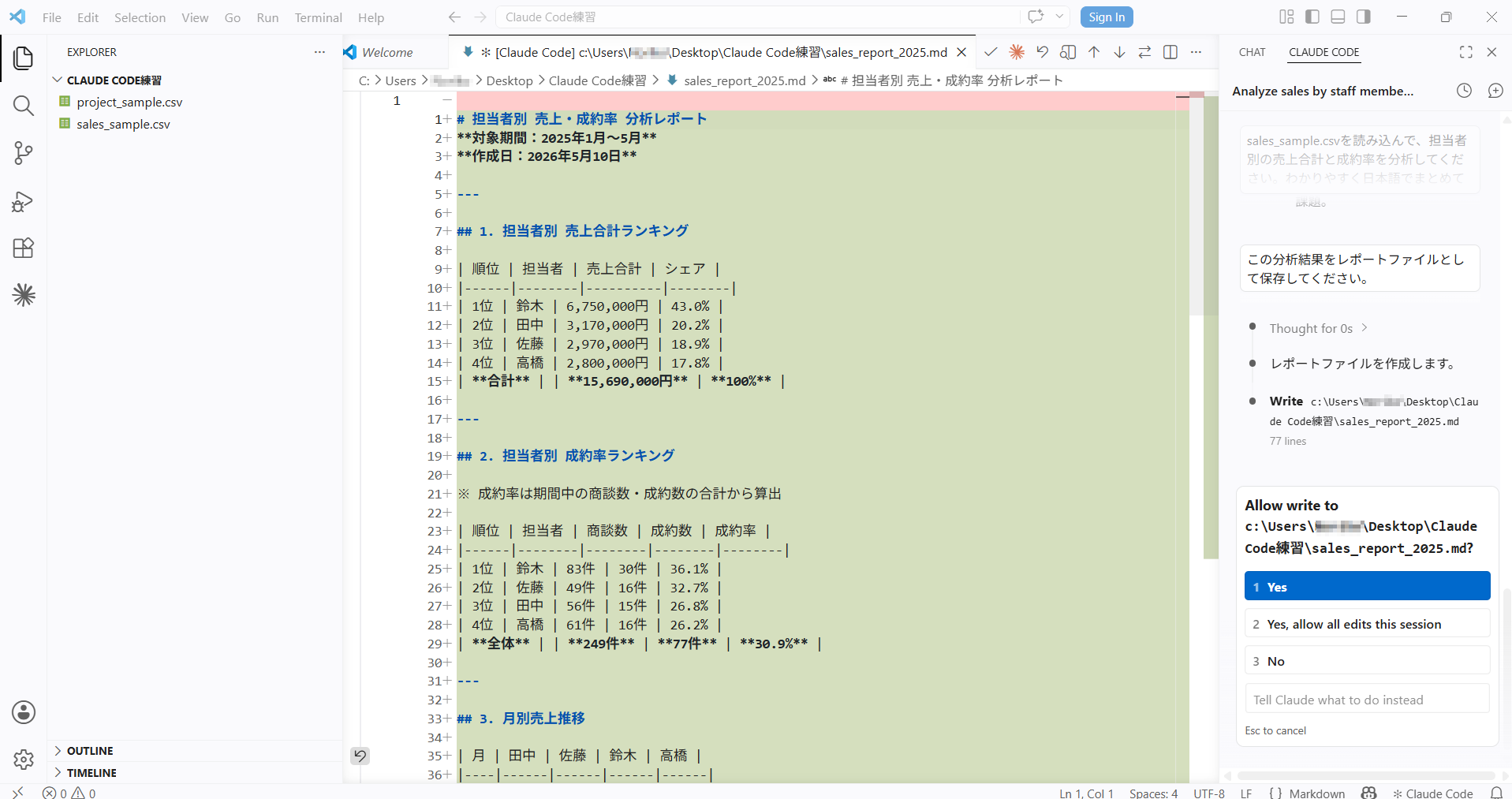Viewport: 1512px width, 799px height.
Task: Go to the previous change arrow
Action: click(x=1093, y=52)
